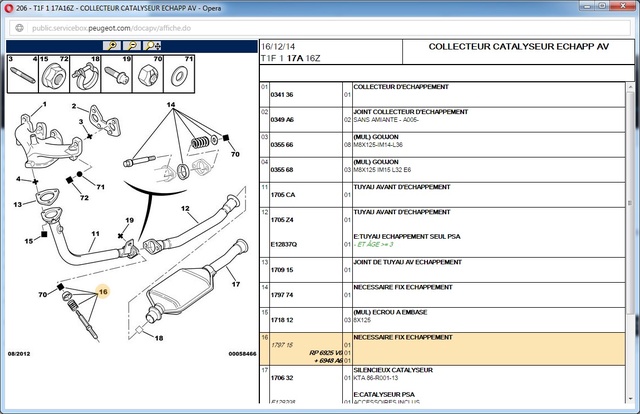Click the zoom out magnifier icon
This screenshot has width=640, height=414.
pos(132,46)
